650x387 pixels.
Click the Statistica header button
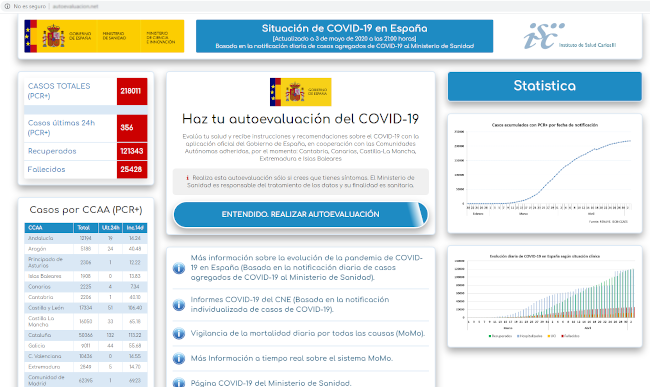click(x=545, y=86)
